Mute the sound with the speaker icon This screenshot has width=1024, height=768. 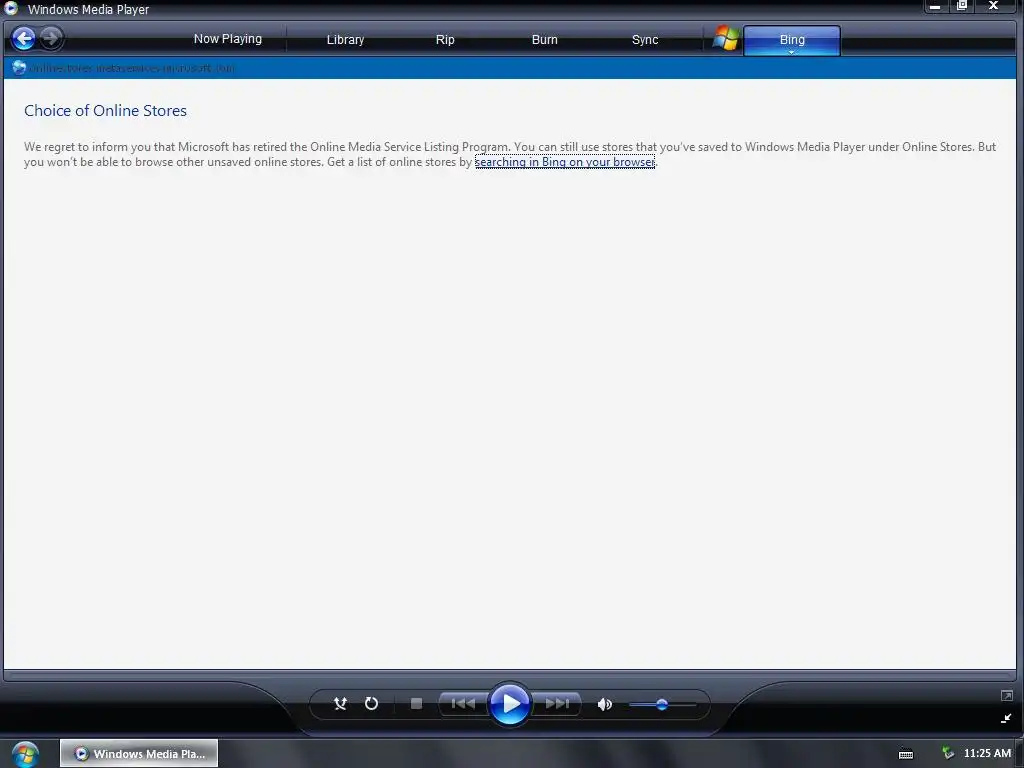click(605, 704)
